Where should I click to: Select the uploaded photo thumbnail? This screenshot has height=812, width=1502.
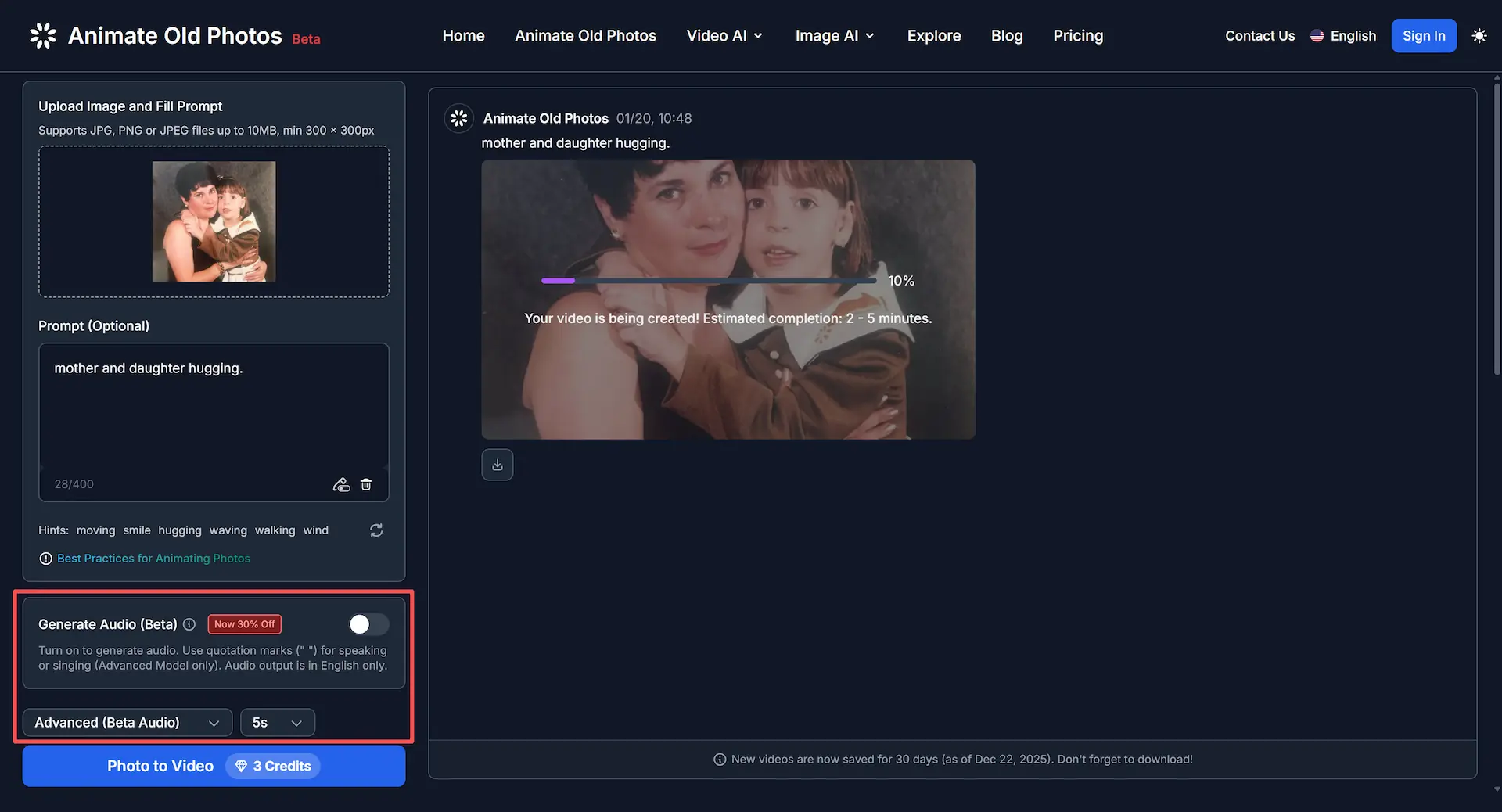click(214, 221)
